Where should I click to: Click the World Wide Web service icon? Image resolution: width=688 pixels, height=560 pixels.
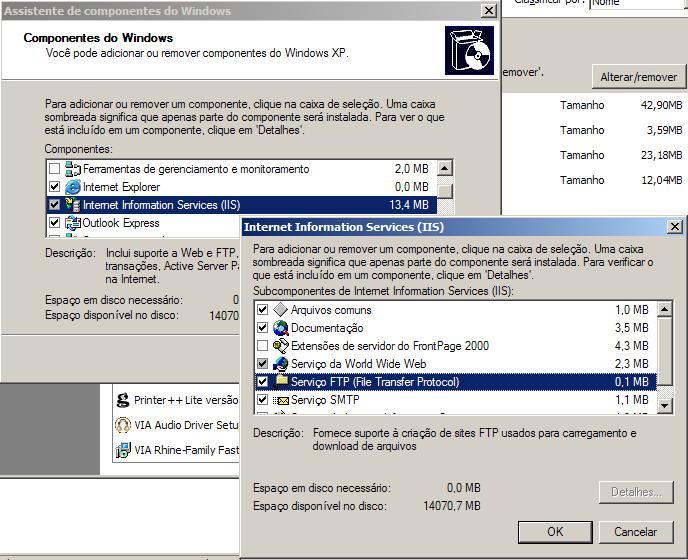(280, 364)
